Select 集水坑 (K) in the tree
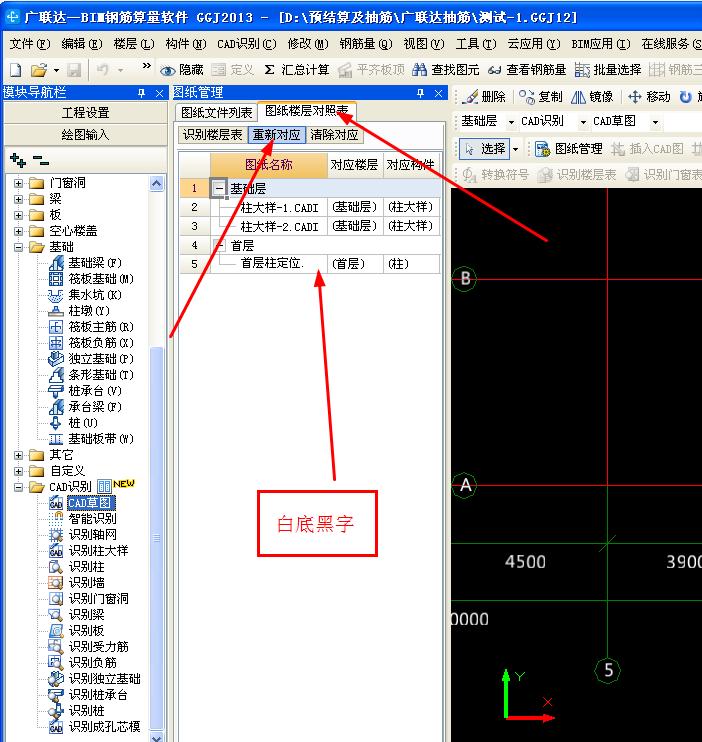Screen dimensions: 702x742 [x=86, y=295]
